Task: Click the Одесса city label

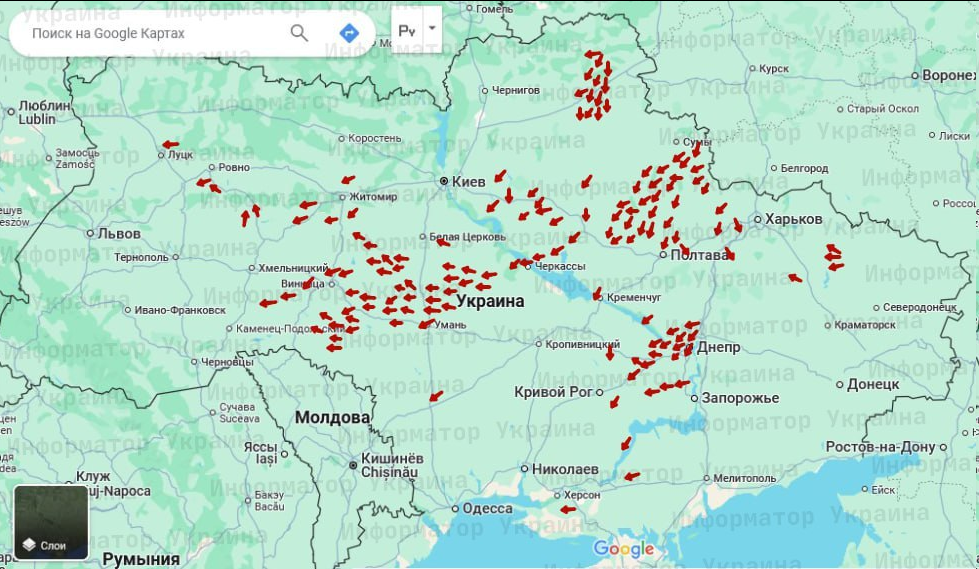Action: (488, 508)
